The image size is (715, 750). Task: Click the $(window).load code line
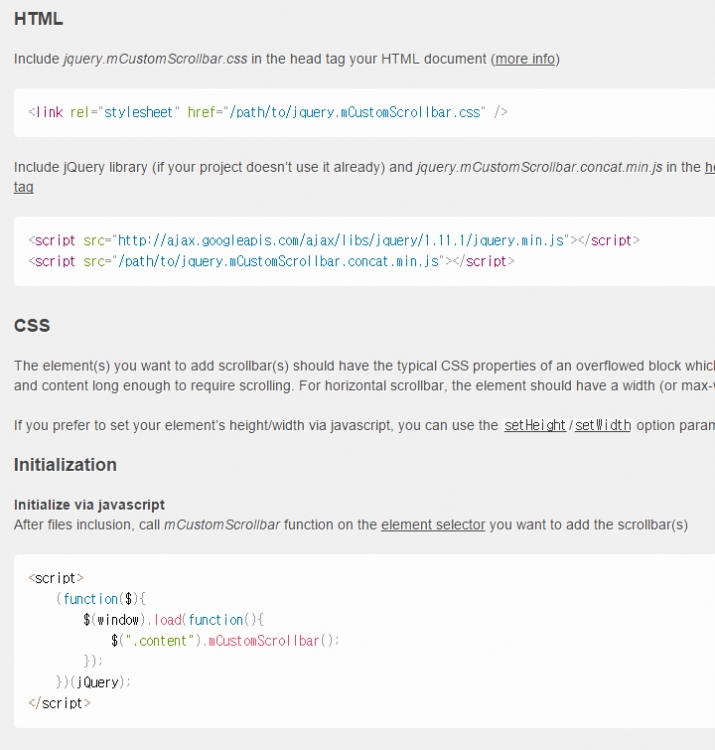(173, 620)
